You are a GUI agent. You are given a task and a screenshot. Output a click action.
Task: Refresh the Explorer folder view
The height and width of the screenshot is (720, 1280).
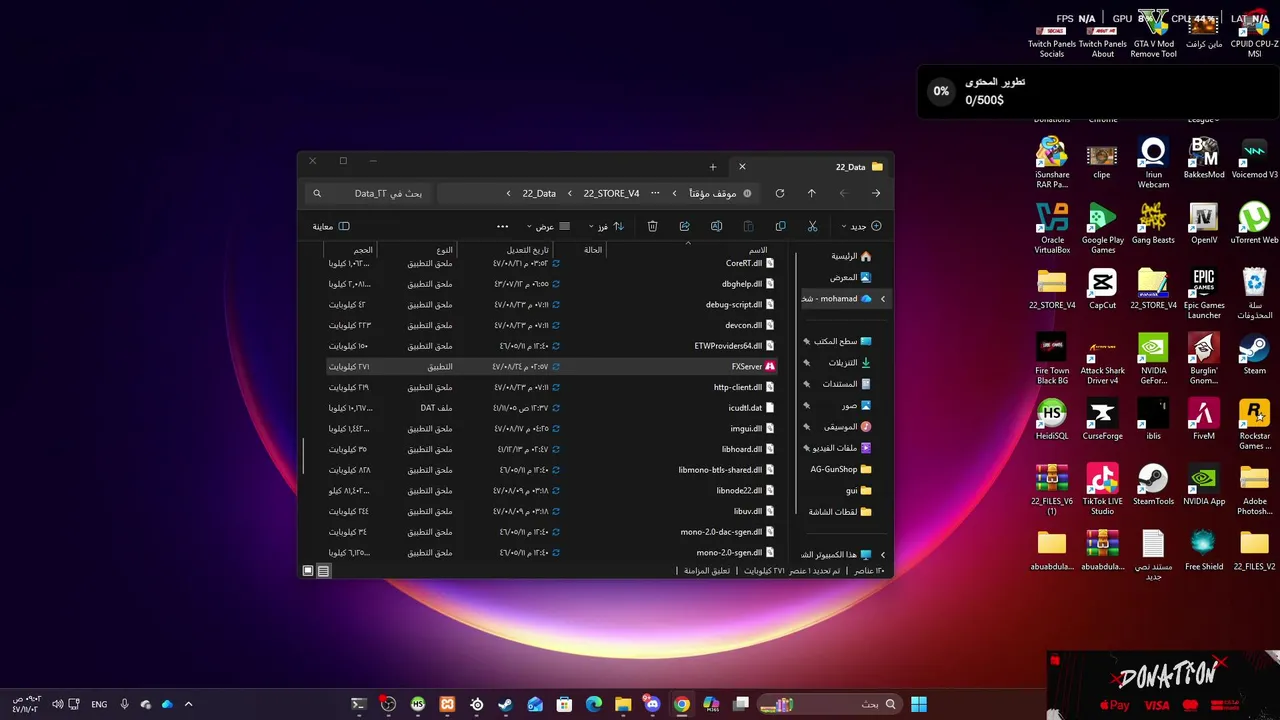pos(779,193)
